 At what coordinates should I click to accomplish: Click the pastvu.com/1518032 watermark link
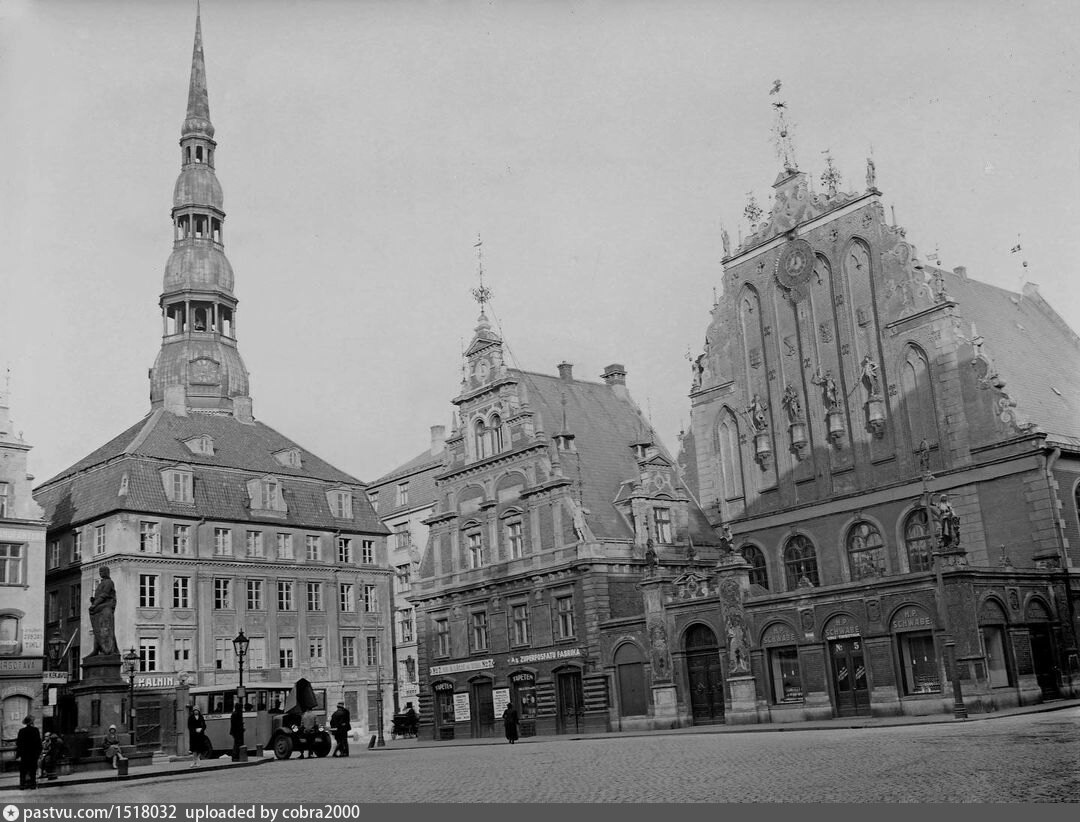click(x=99, y=813)
